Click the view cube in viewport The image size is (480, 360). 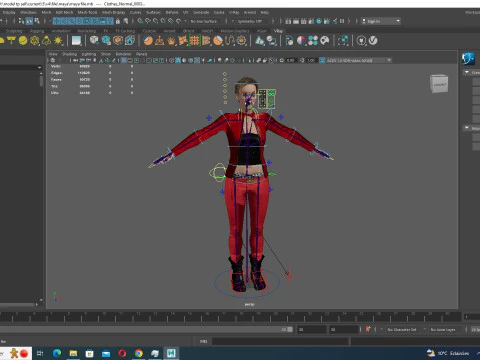click(x=439, y=83)
